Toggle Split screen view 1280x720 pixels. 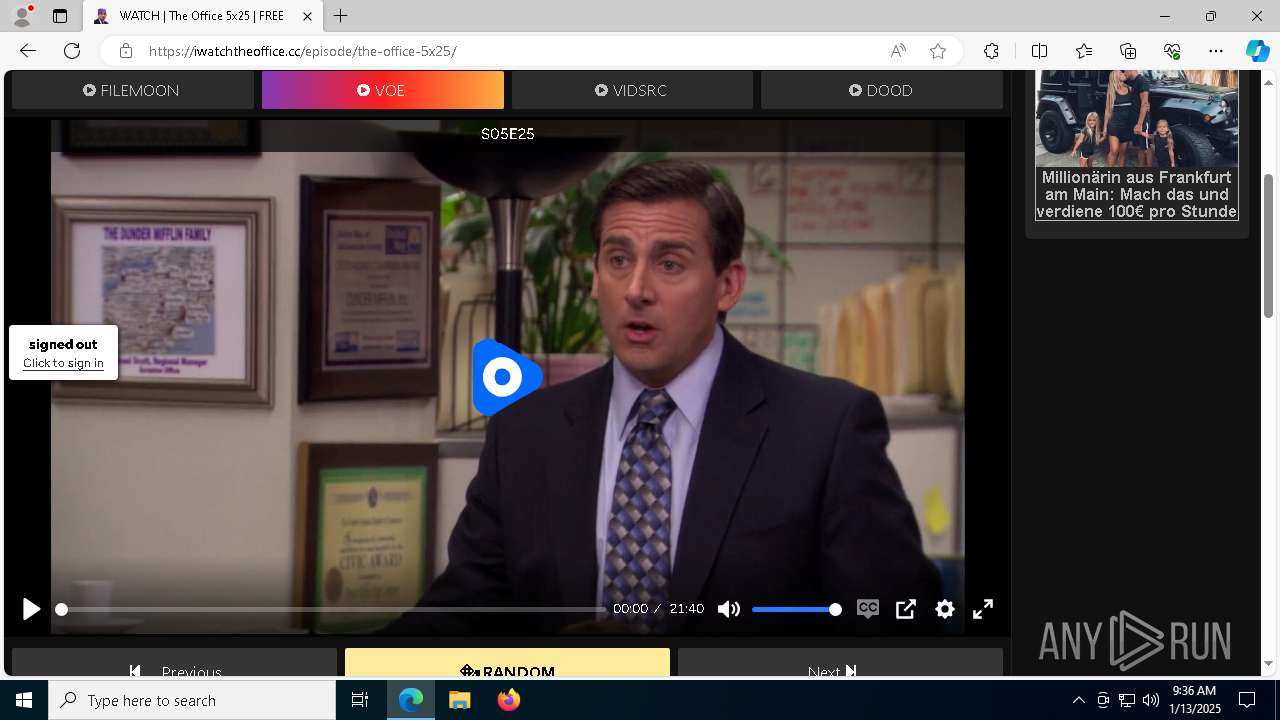pos(1039,51)
